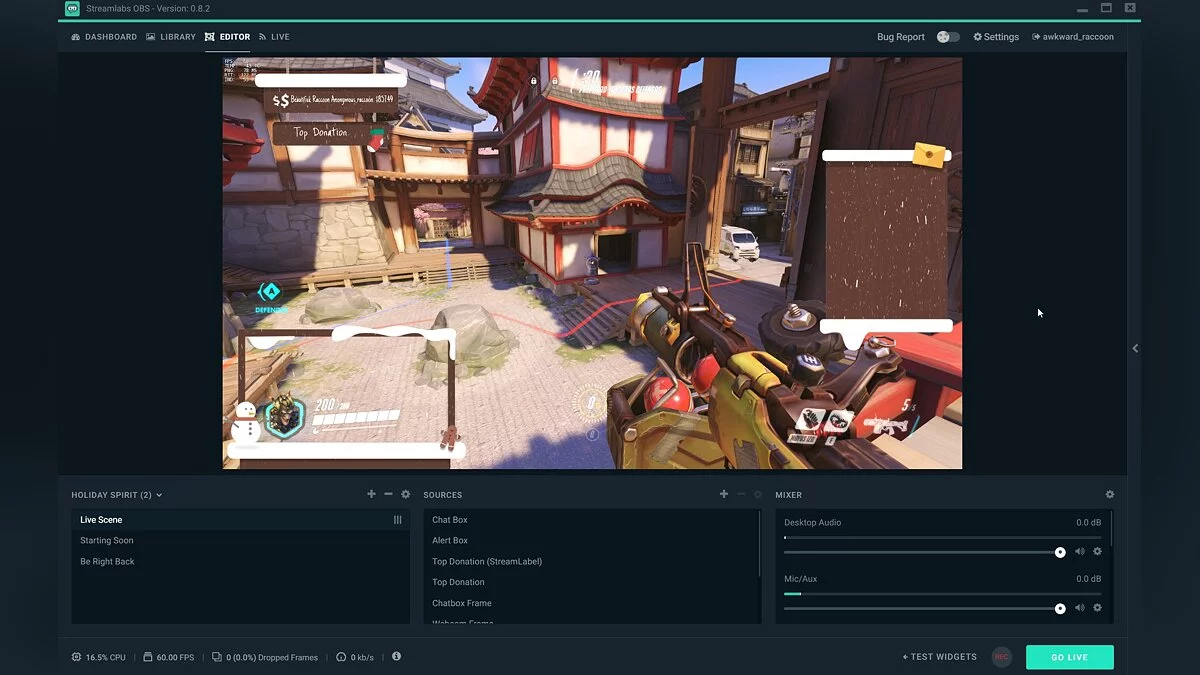This screenshot has height=675, width=1200.
Task: Click Test Widgets button
Action: pyautogui.click(x=939, y=657)
